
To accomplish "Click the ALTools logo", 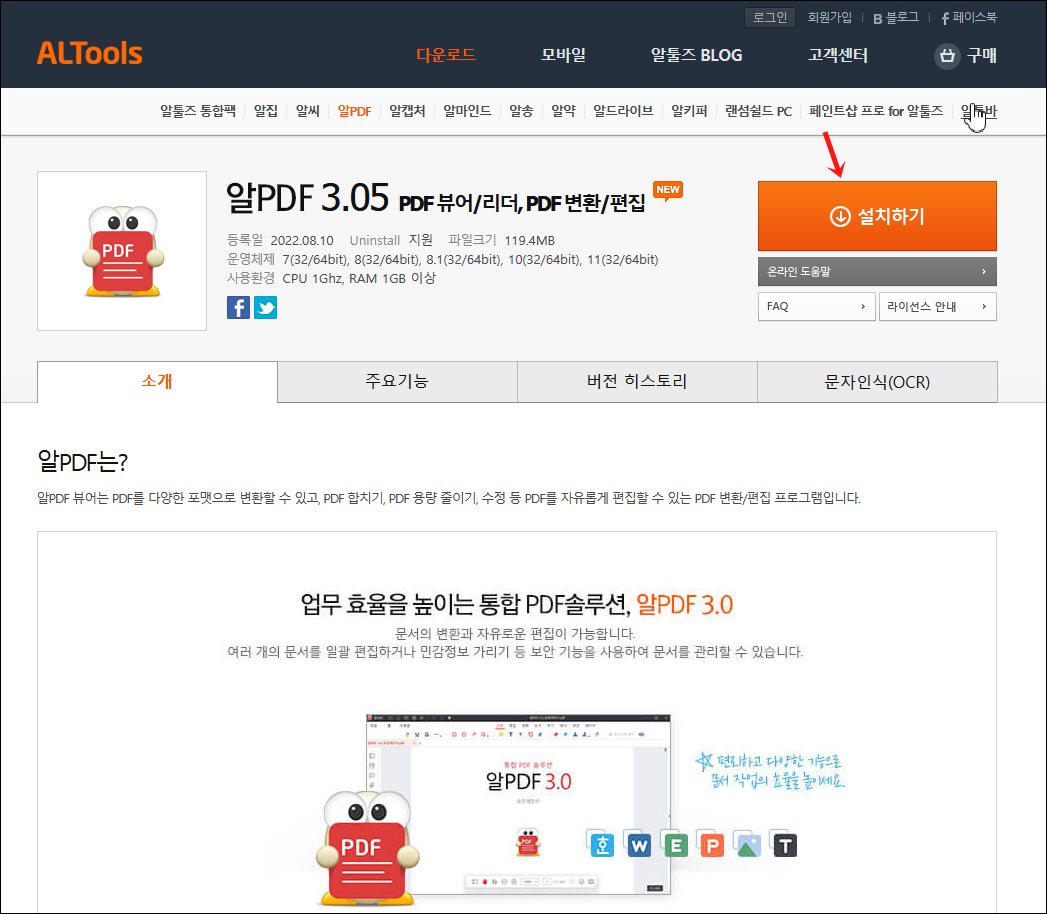I will pyautogui.click(x=89, y=53).
